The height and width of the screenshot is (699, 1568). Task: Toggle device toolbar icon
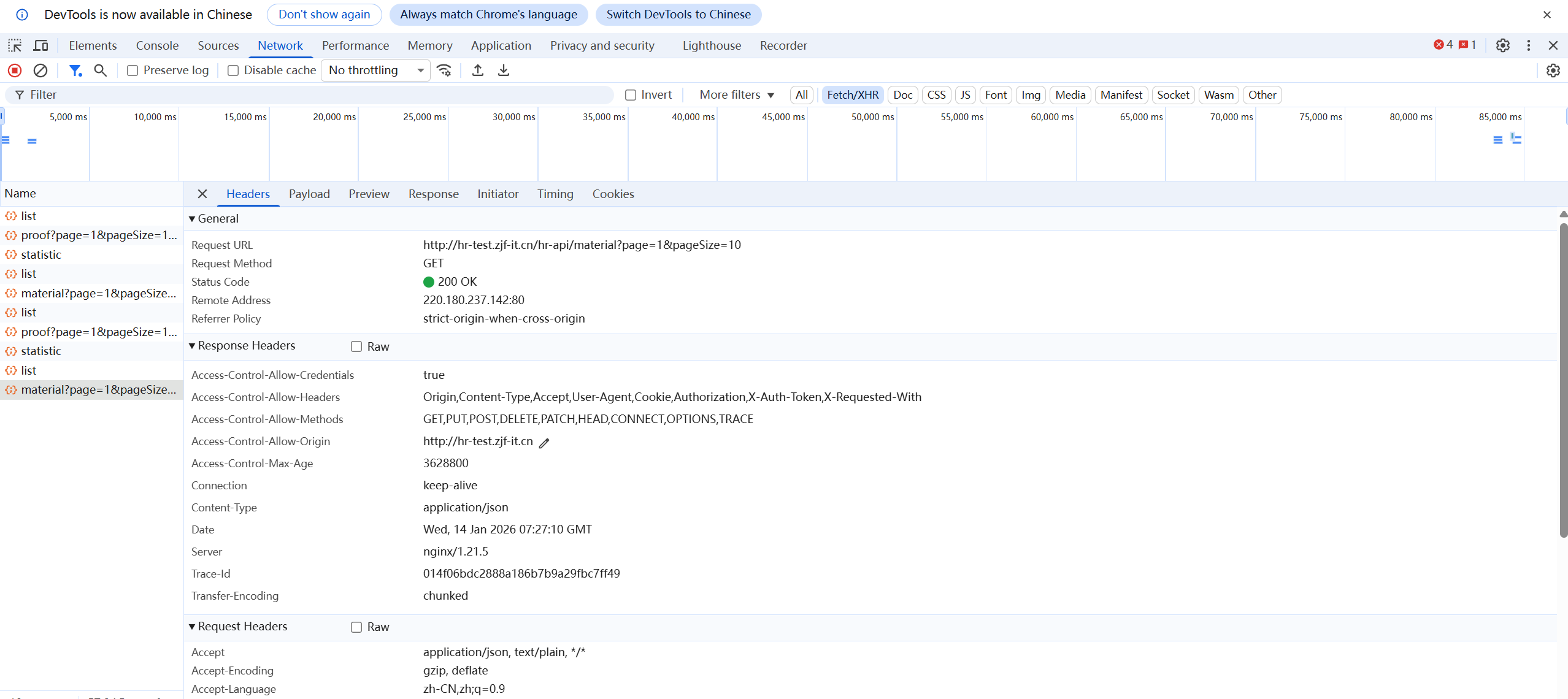(40, 45)
